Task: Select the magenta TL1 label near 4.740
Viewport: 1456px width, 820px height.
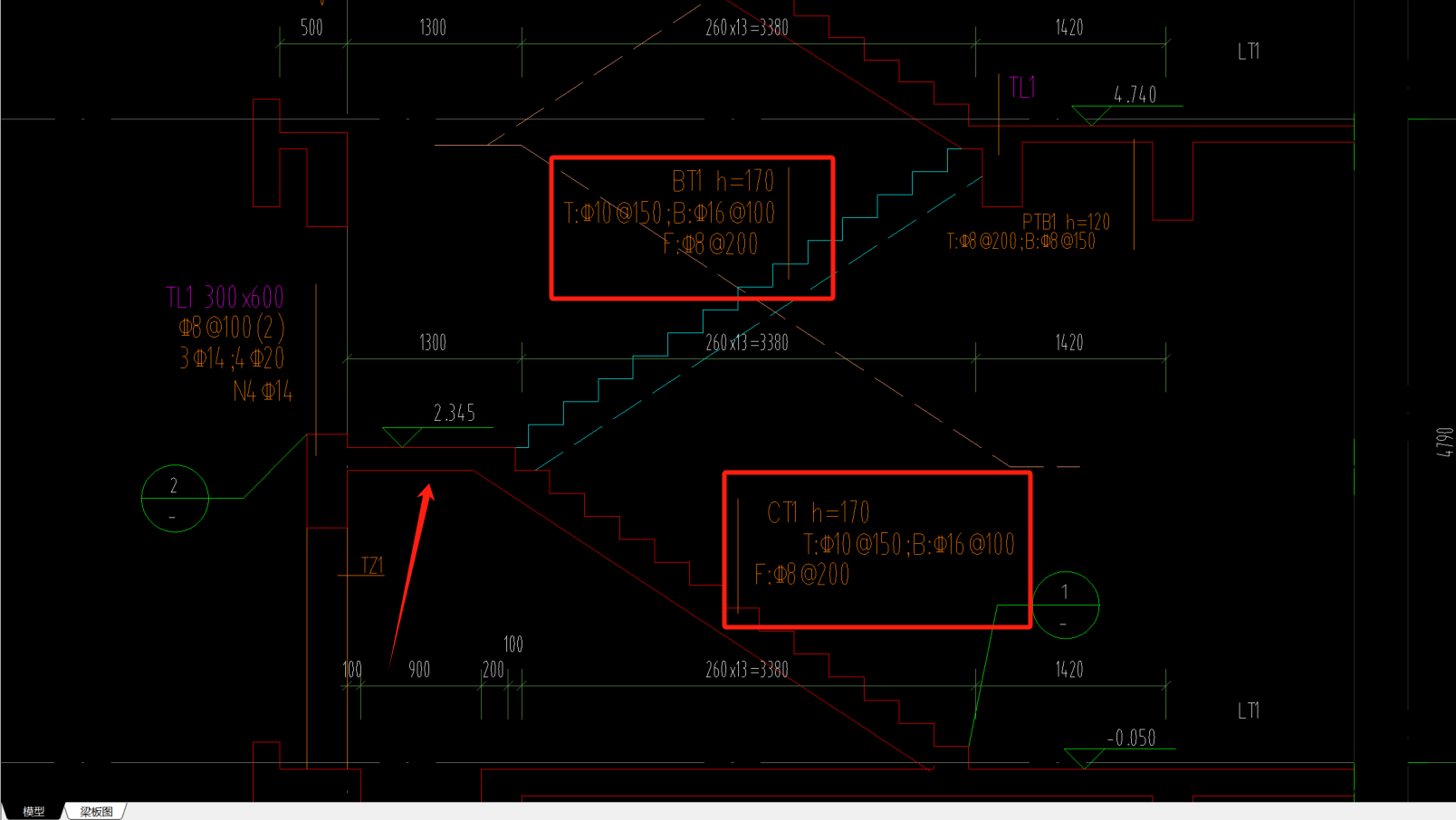Action: tap(1022, 88)
